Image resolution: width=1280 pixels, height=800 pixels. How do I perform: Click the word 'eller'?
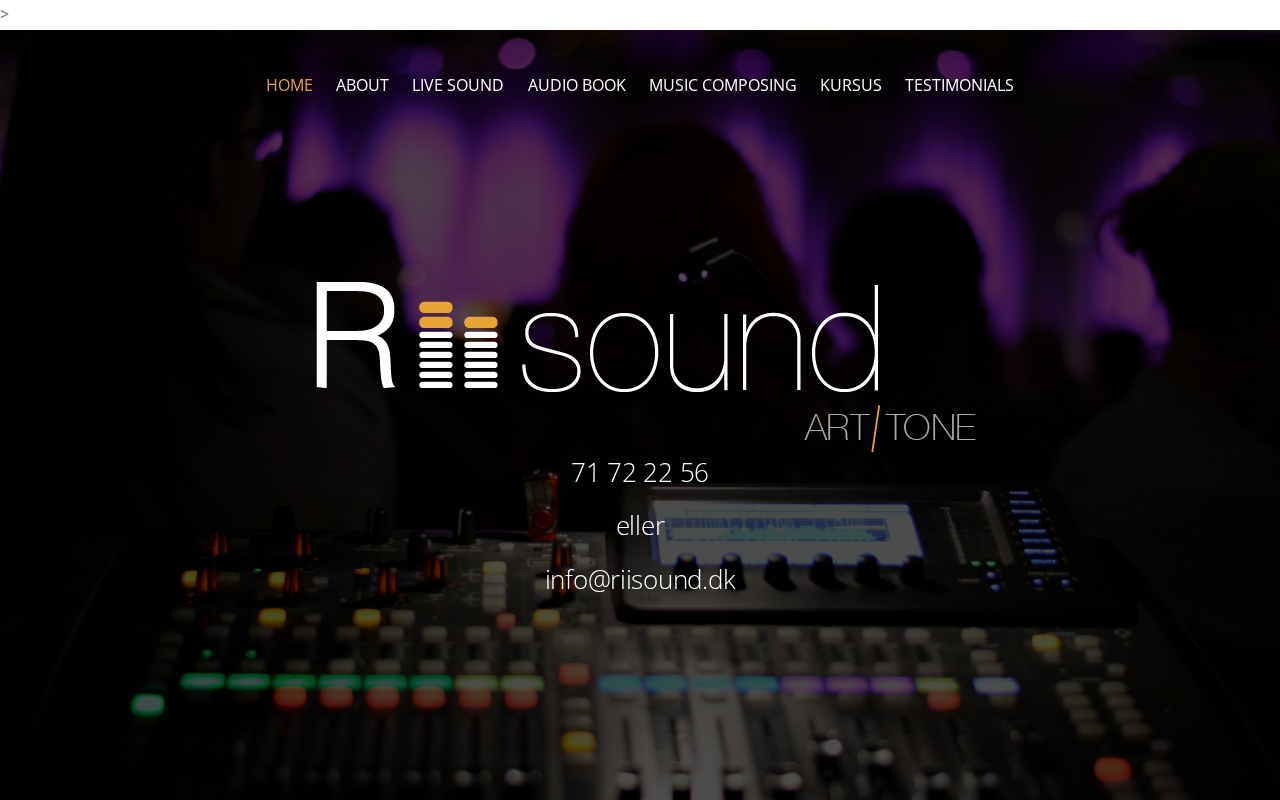tap(640, 526)
